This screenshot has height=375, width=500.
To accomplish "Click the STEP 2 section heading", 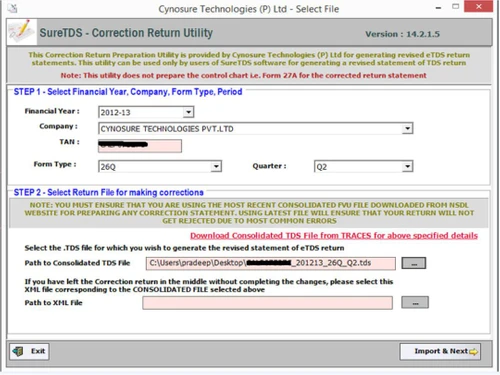I will coord(108,192).
